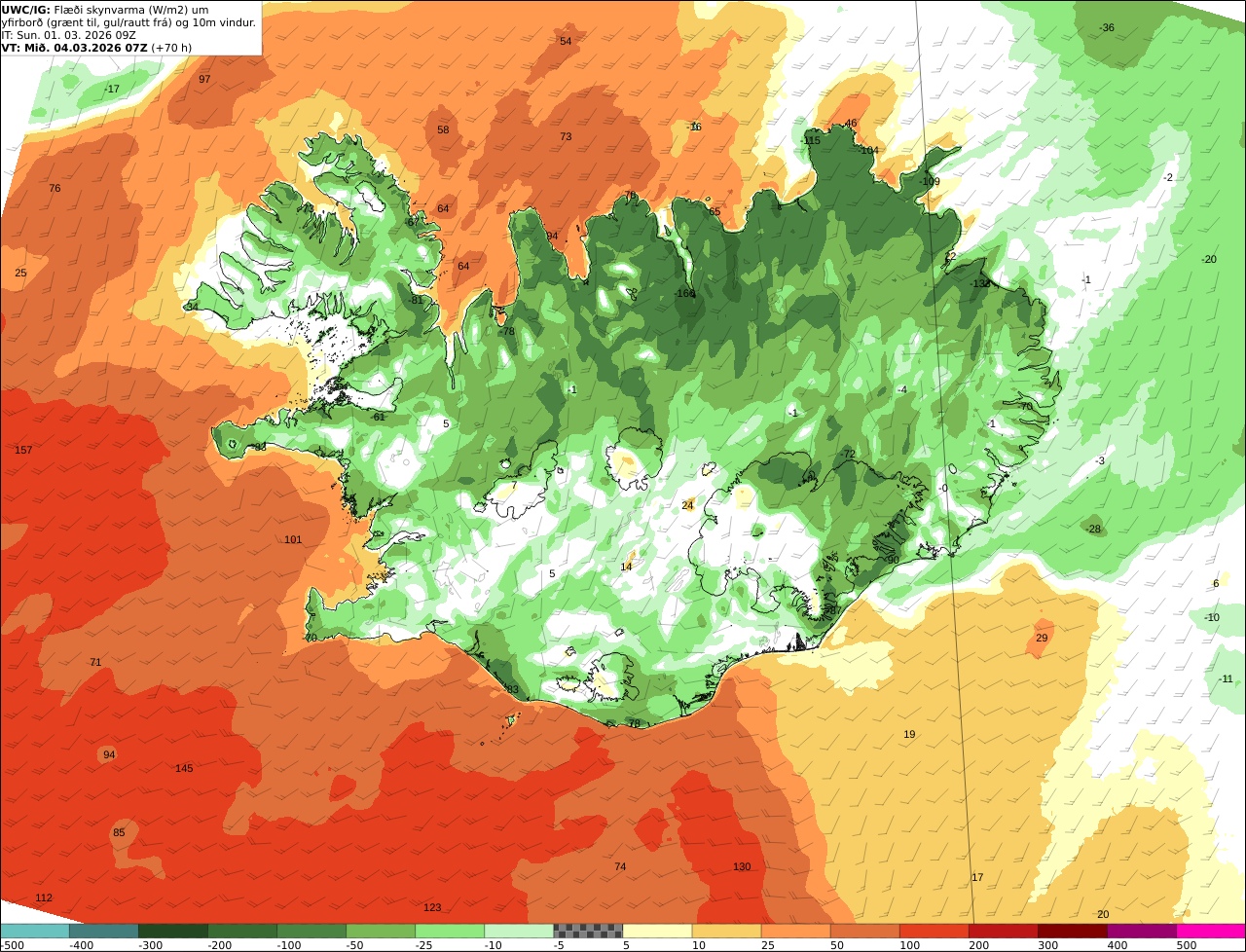The width and height of the screenshot is (1246, 952).
Task: Click the map value '-115' in the northeast
Action: (811, 141)
